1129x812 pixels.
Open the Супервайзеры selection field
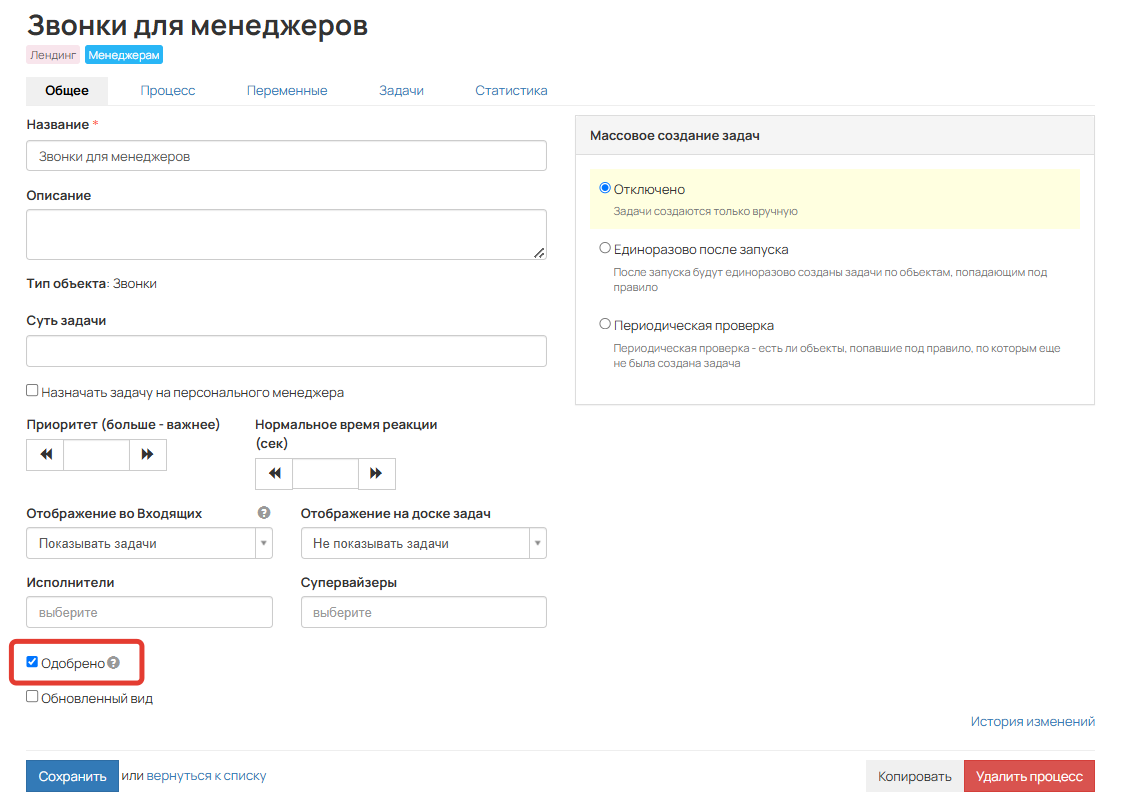click(424, 611)
